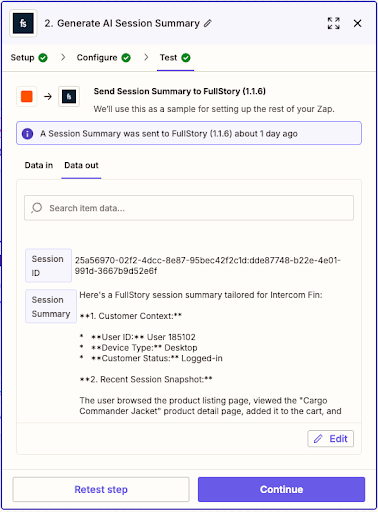Click the FullStory destination app icon
This screenshot has height=512, width=378.
click(69, 96)
